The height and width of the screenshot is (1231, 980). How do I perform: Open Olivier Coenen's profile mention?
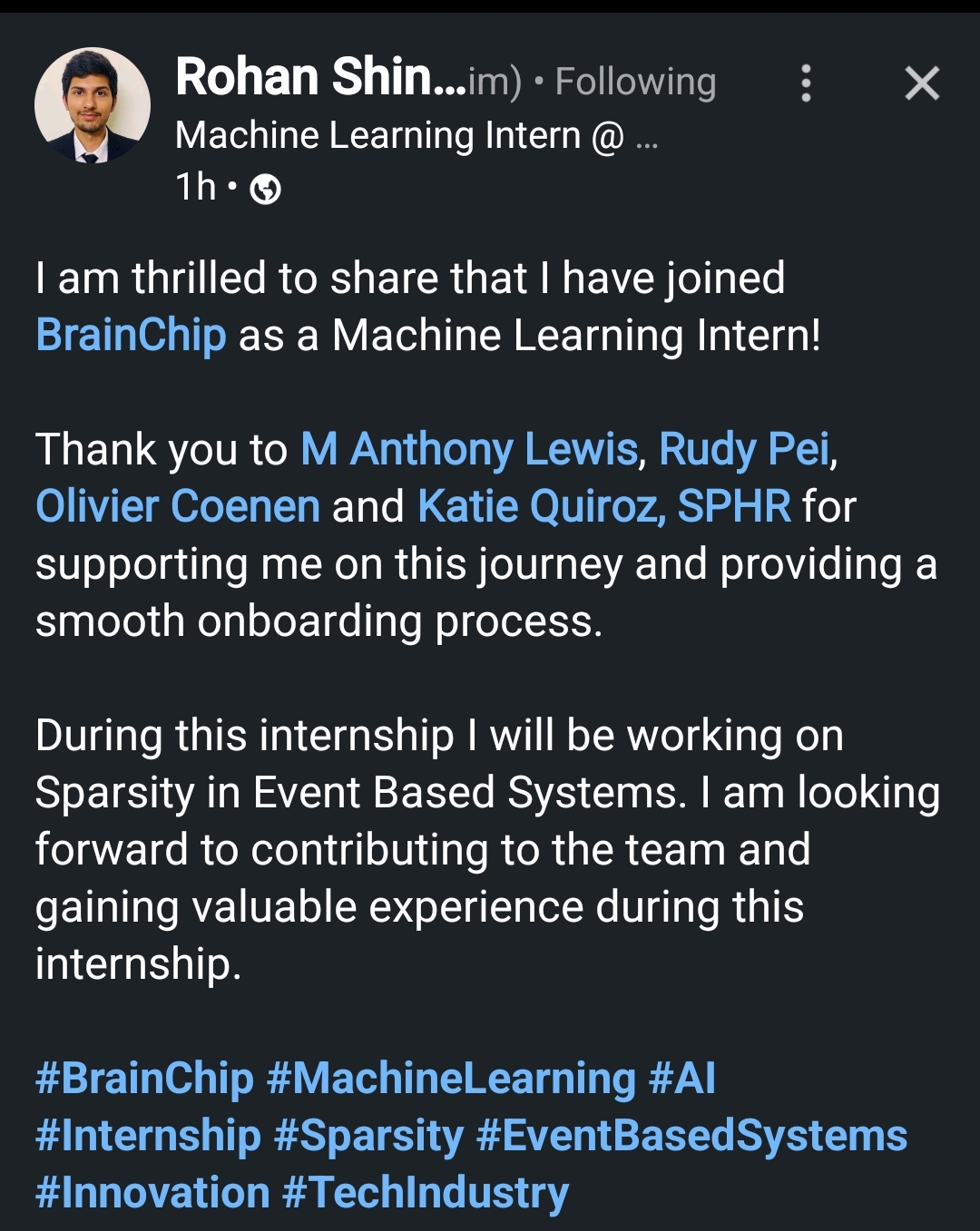tap(178, 506)
